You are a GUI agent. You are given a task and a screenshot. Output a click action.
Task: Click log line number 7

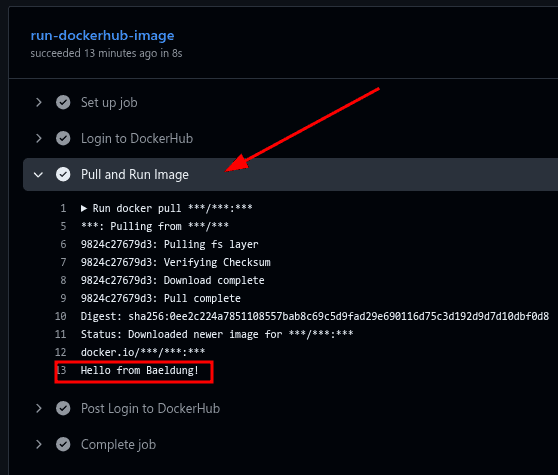(63, 263)
